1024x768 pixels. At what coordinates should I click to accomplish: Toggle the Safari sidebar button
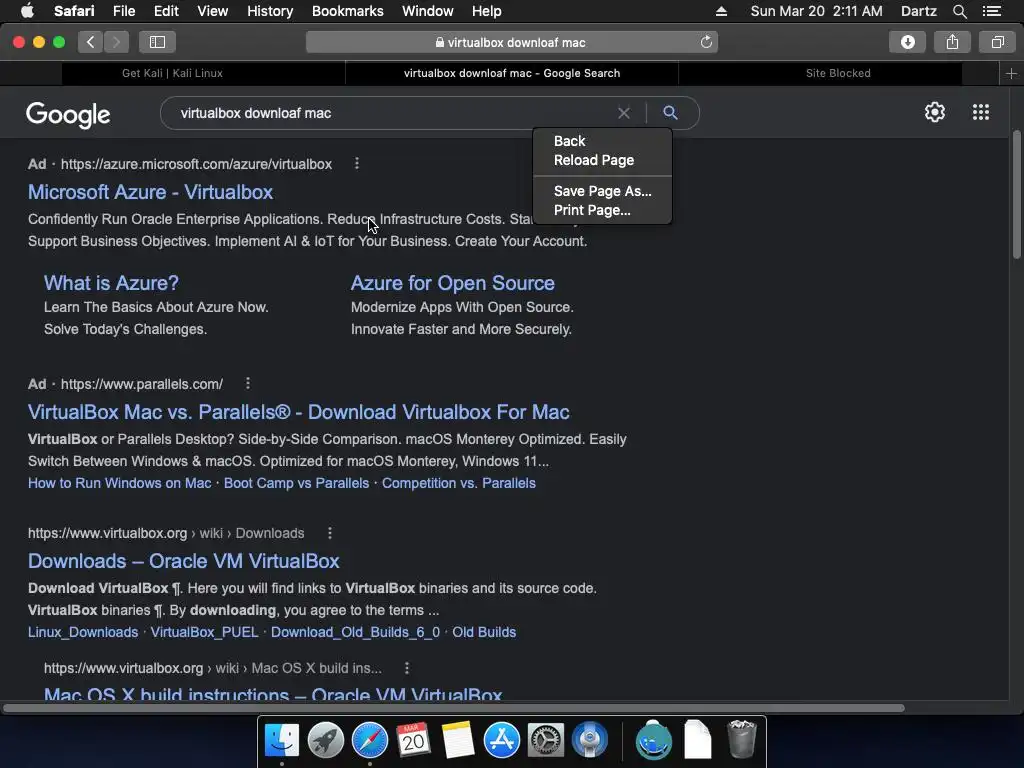pyautogui.click(x=157, y=42)
